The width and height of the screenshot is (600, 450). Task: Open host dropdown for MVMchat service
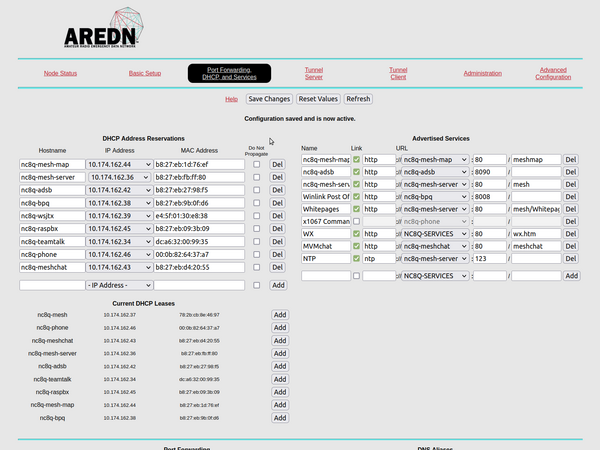click(x=435, y=246)
